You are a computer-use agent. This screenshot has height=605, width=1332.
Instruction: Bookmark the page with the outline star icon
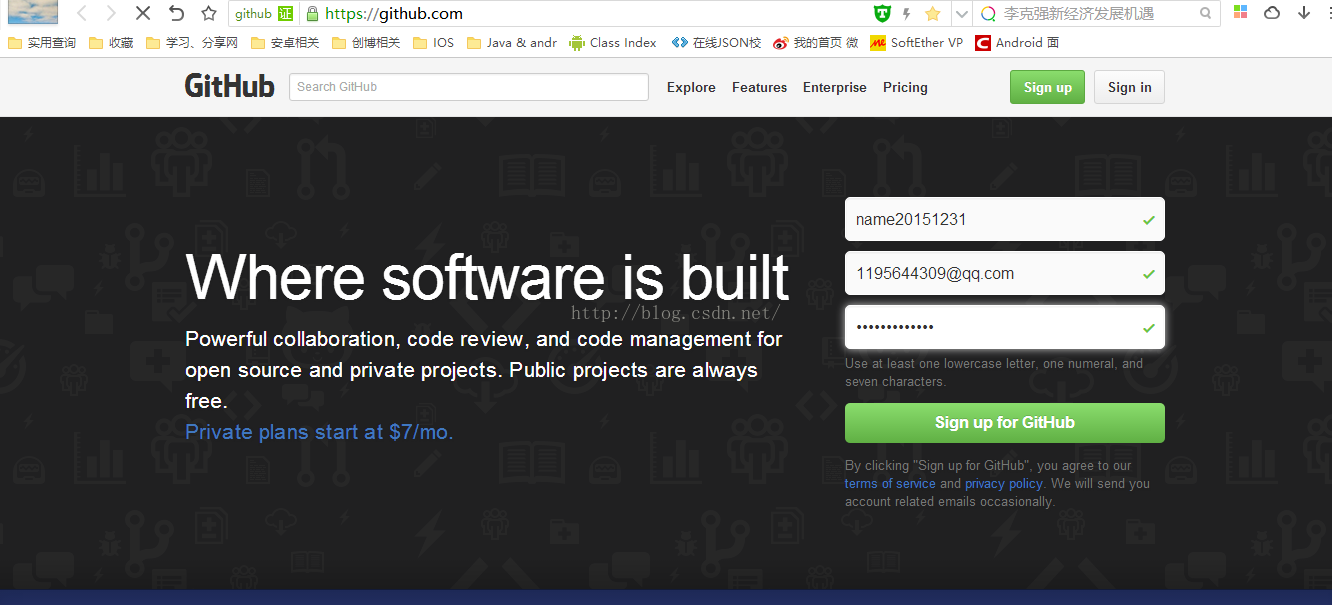(x=208, y=13)
